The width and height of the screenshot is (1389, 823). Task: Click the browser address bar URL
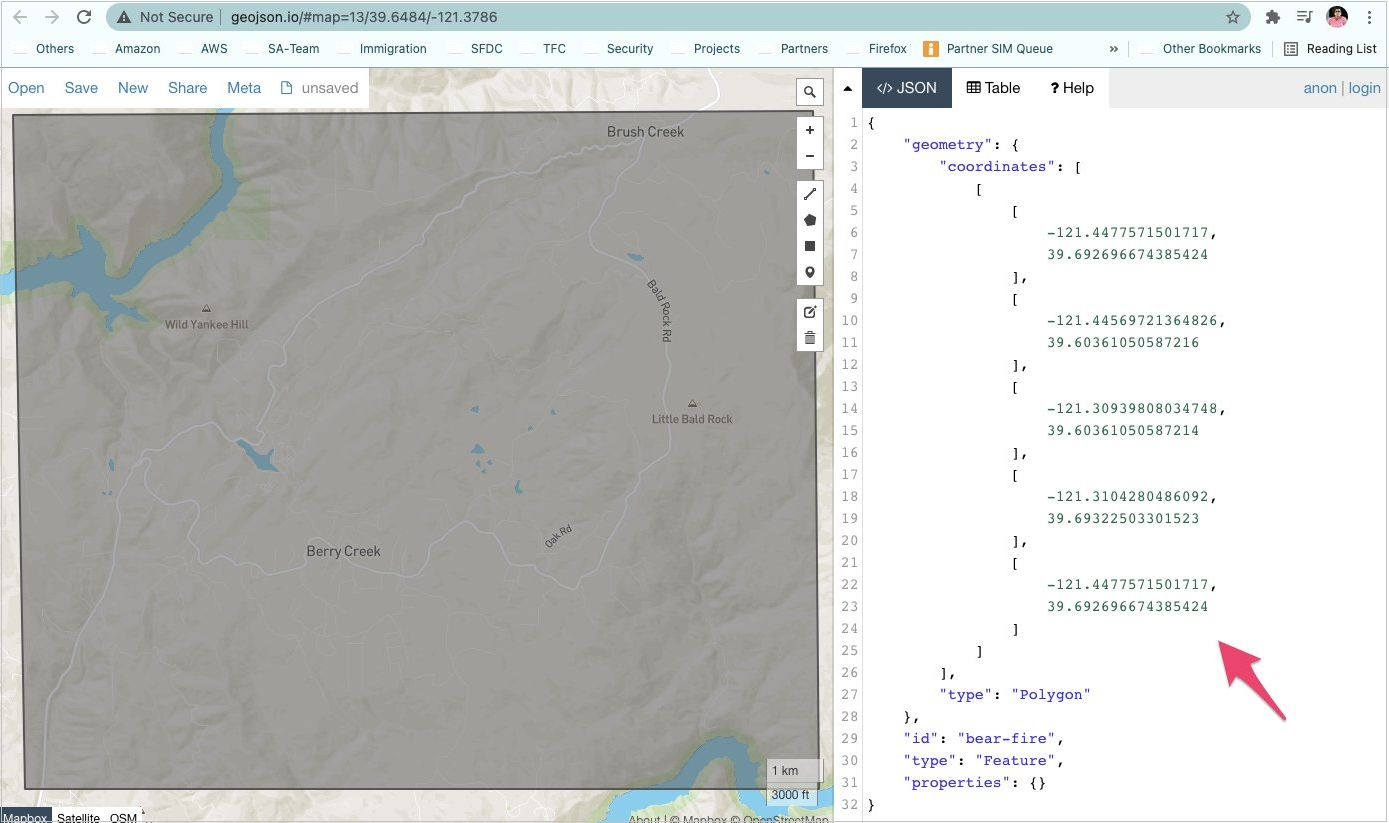(364, 17)
